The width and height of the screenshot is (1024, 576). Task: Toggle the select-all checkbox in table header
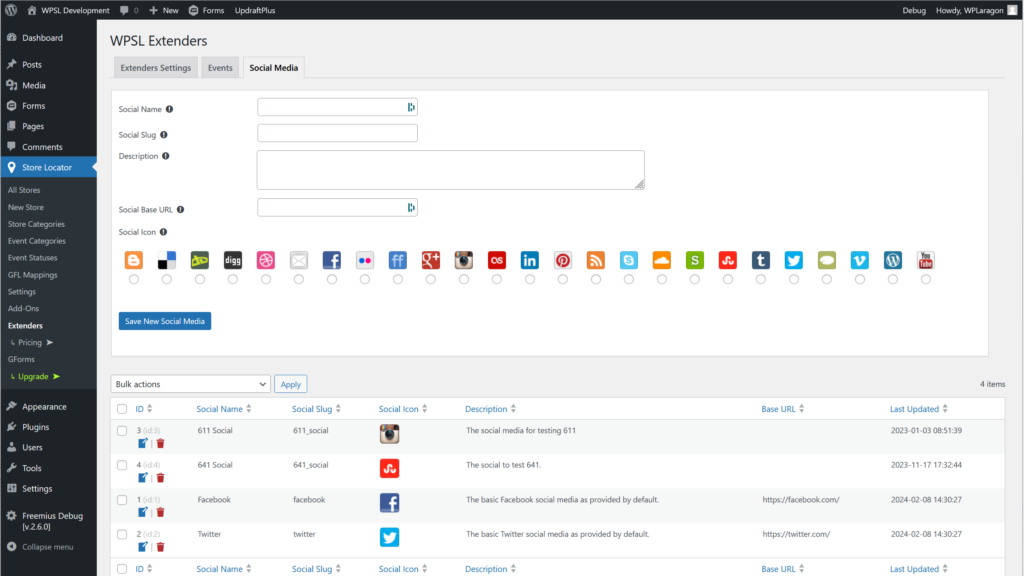click(122, 409)
